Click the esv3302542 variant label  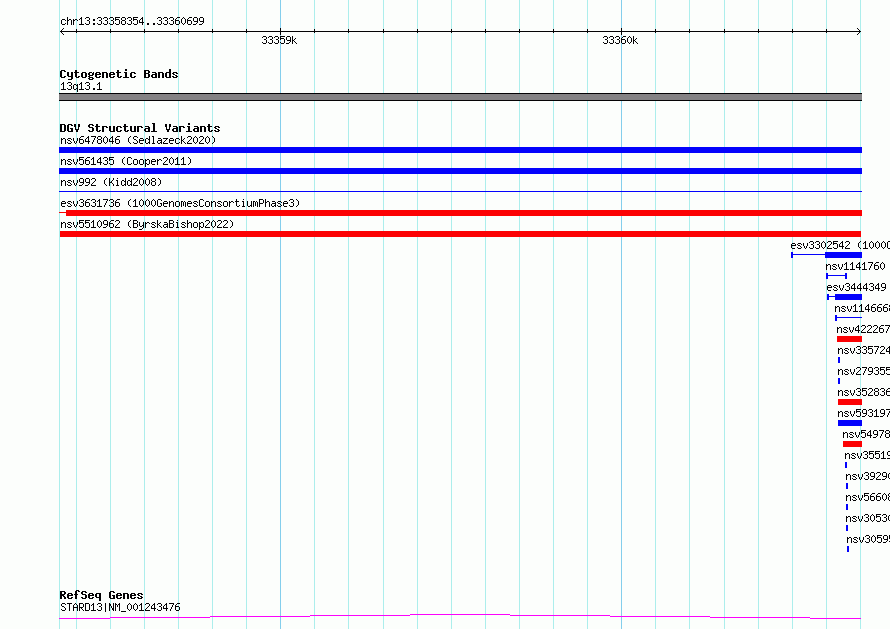tap(840, 245)
